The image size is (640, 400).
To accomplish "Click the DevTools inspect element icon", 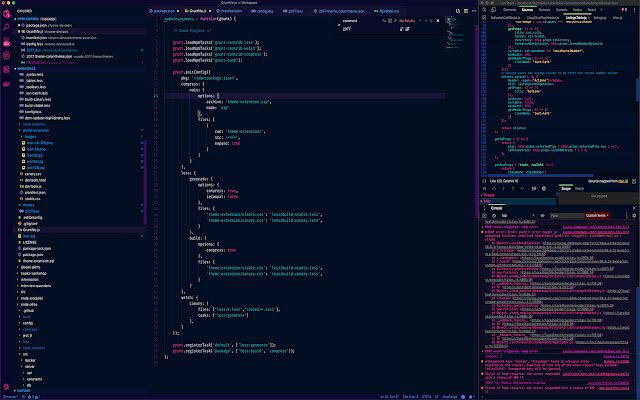I will pyautogui.click(x=485, y=10).
